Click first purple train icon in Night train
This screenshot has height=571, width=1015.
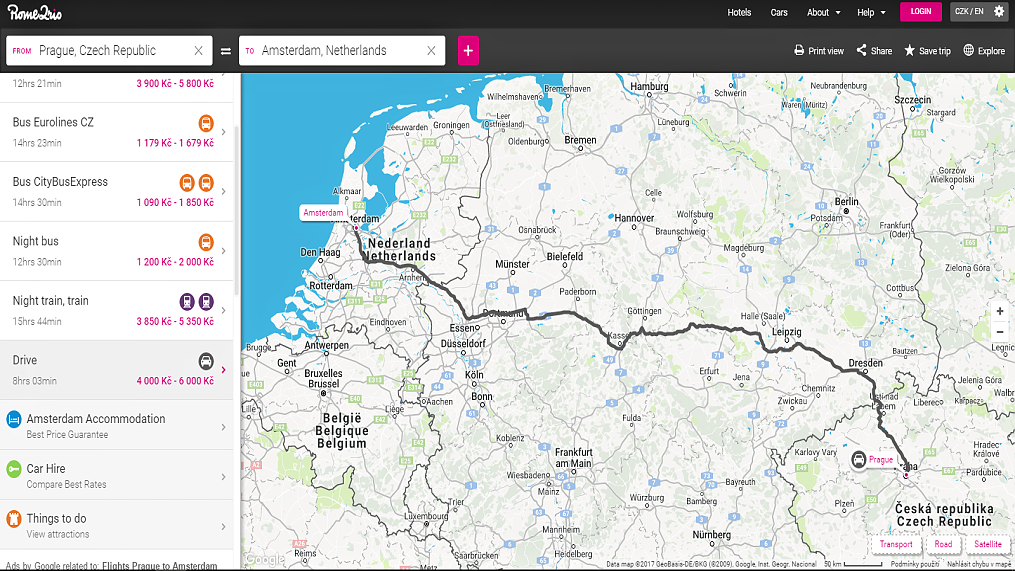[187, 302]
